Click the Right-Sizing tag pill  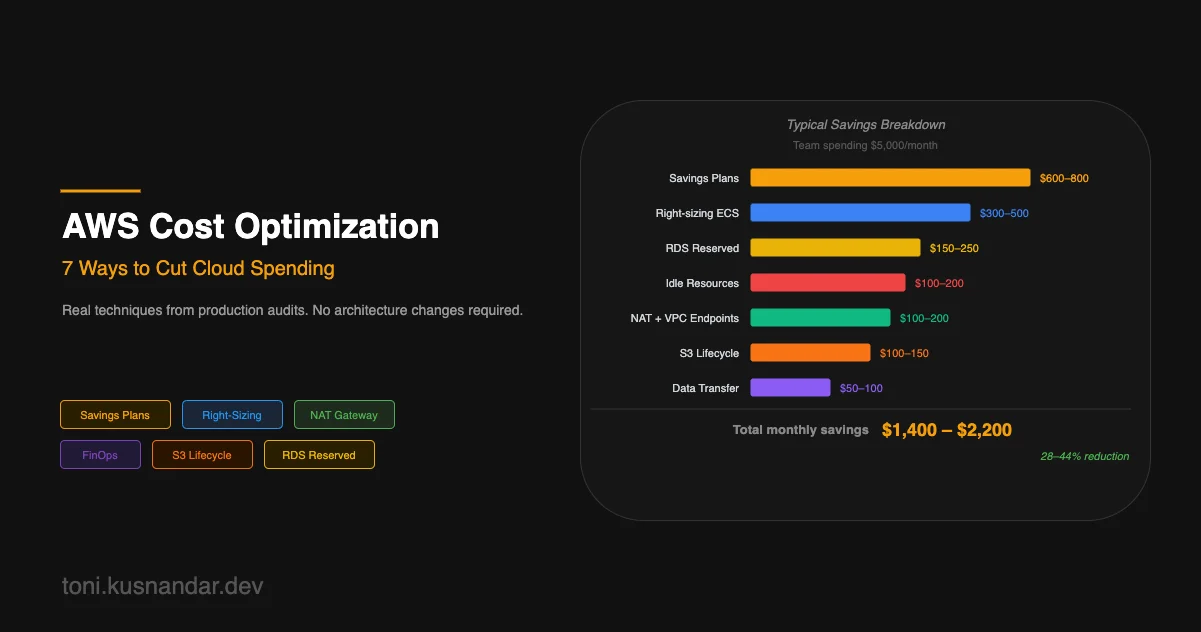pyautogui.click(x=232, y=415)
